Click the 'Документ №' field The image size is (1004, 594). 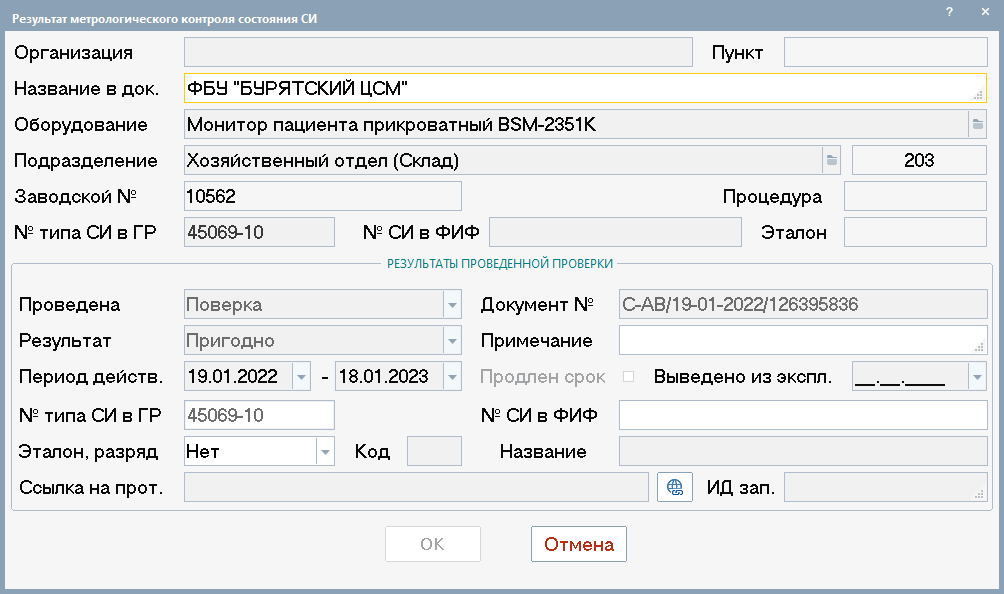click(x=803, y=305)
